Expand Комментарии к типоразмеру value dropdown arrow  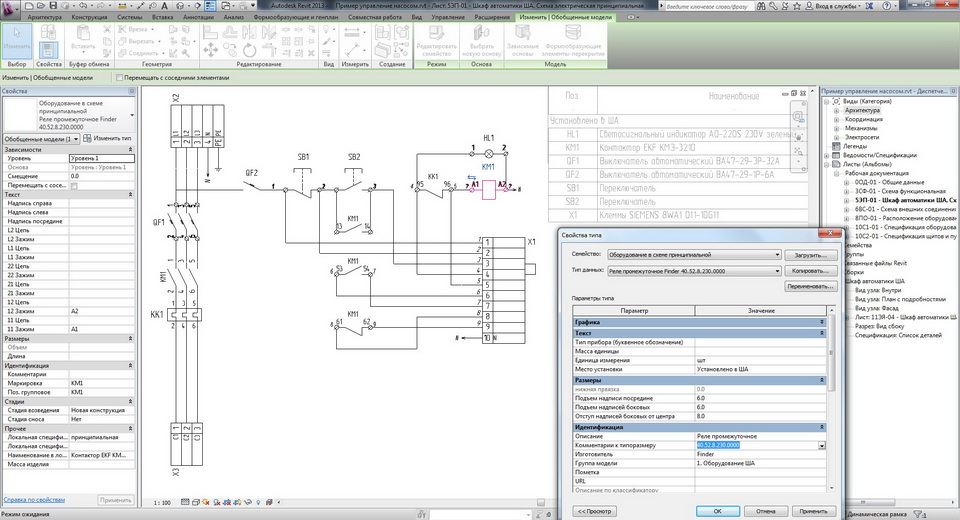pyautogui.click(x=822, y=445)
